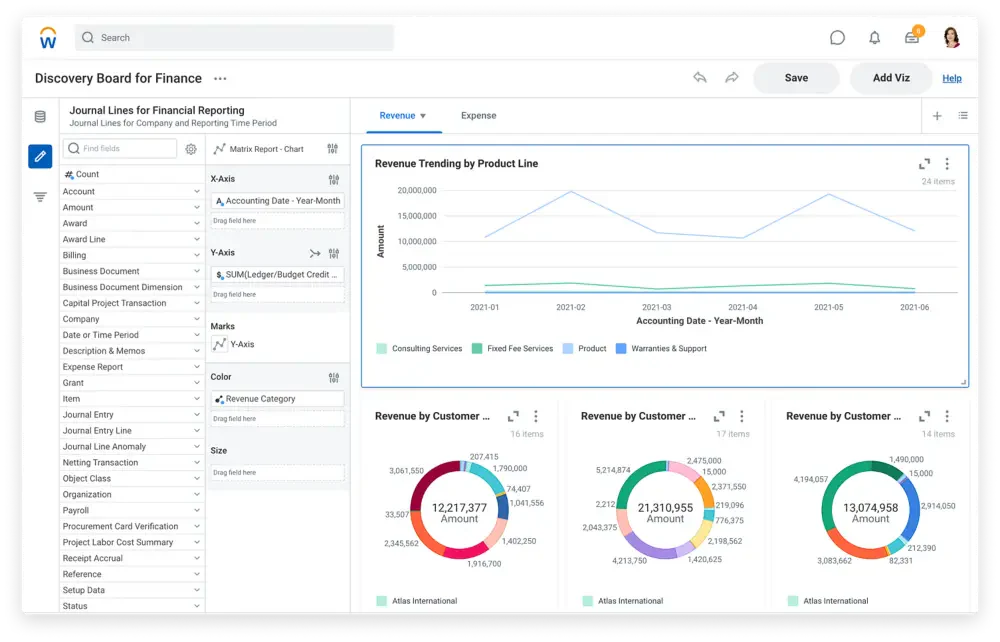Open kebab menu of 17 items chart
This screenshot has height=642, width=1000.
[742, 416]
